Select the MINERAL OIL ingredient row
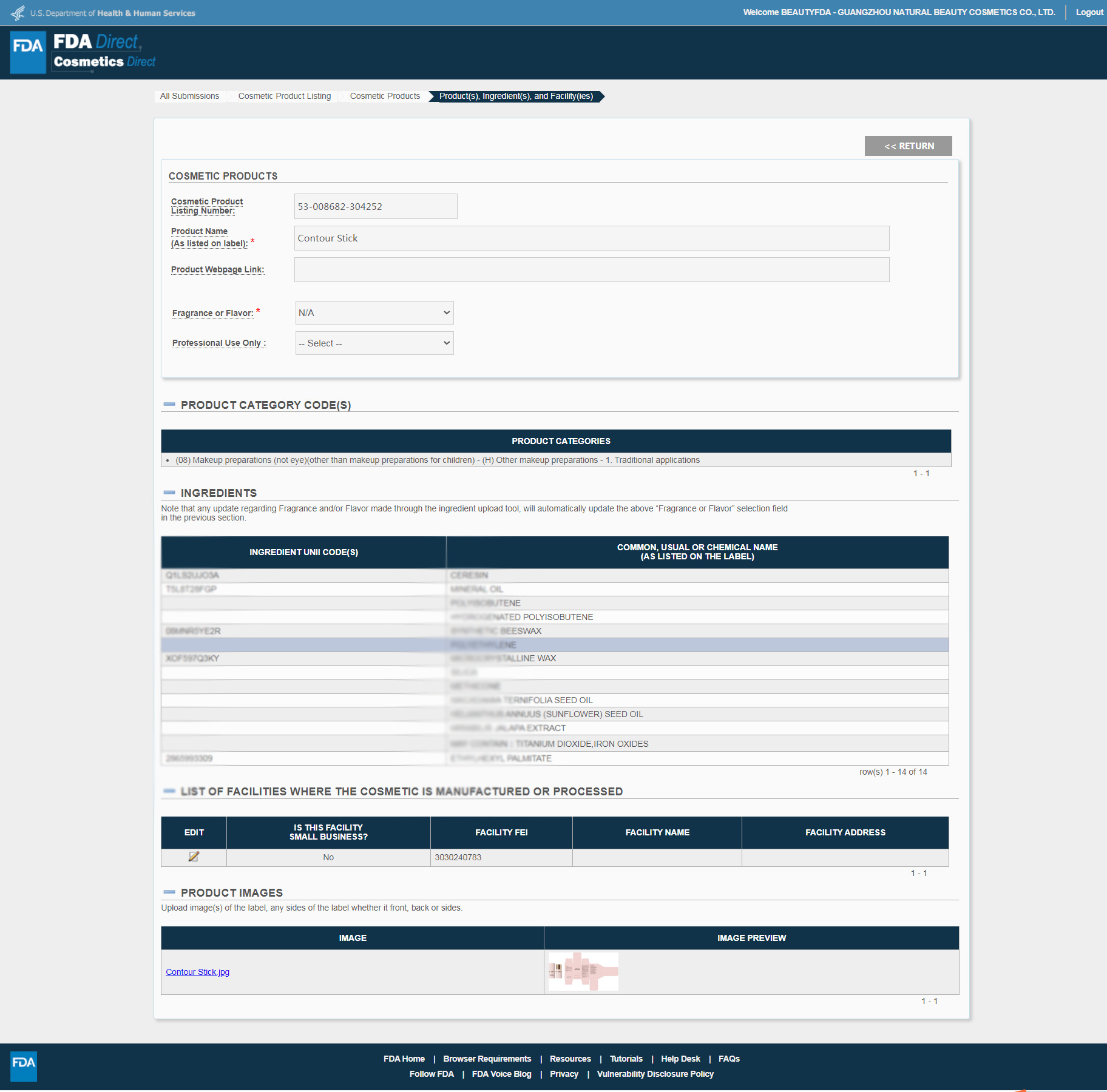The height and width of the screenshot is (1092, 1107). 555,589
